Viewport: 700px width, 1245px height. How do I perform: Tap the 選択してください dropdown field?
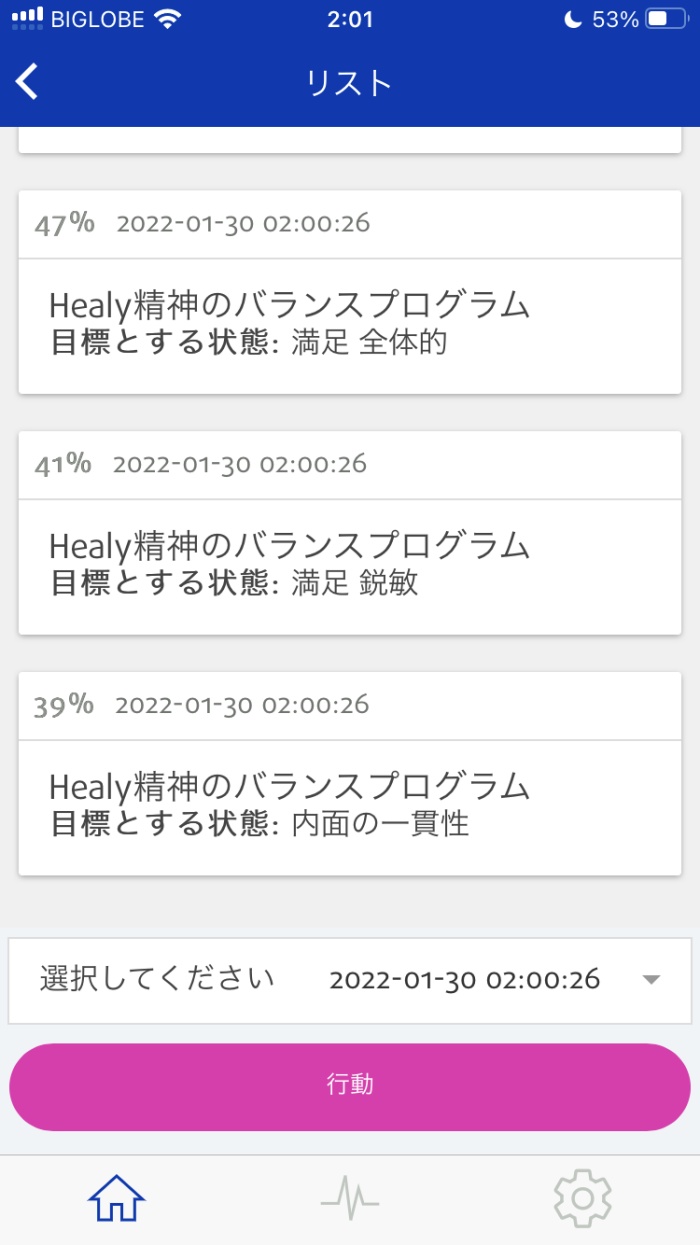155,981
